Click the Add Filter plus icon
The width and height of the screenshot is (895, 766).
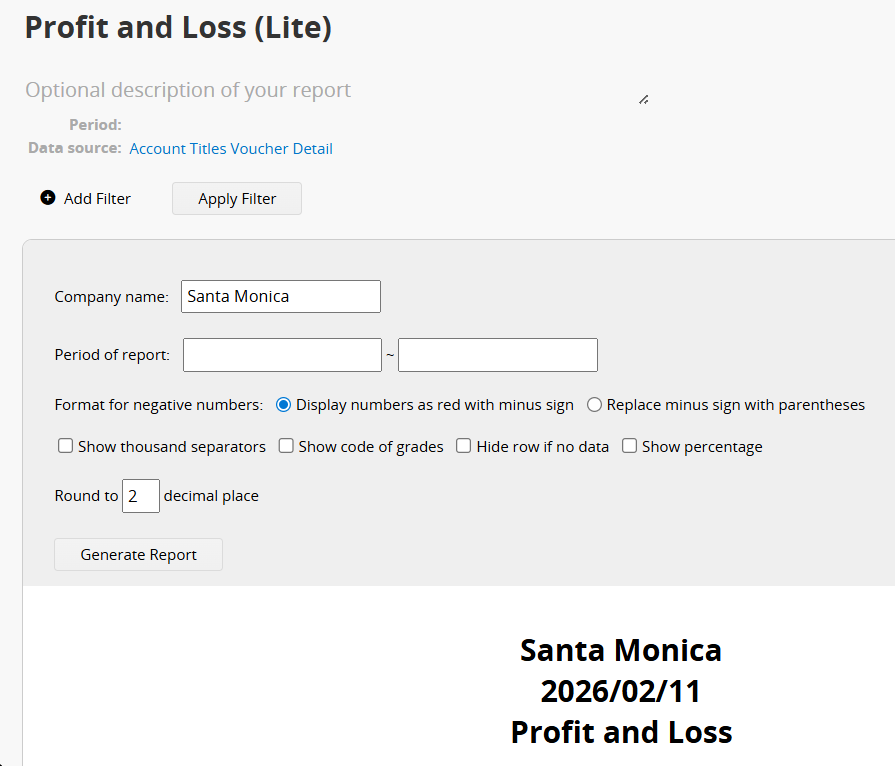tap(48, 198)
